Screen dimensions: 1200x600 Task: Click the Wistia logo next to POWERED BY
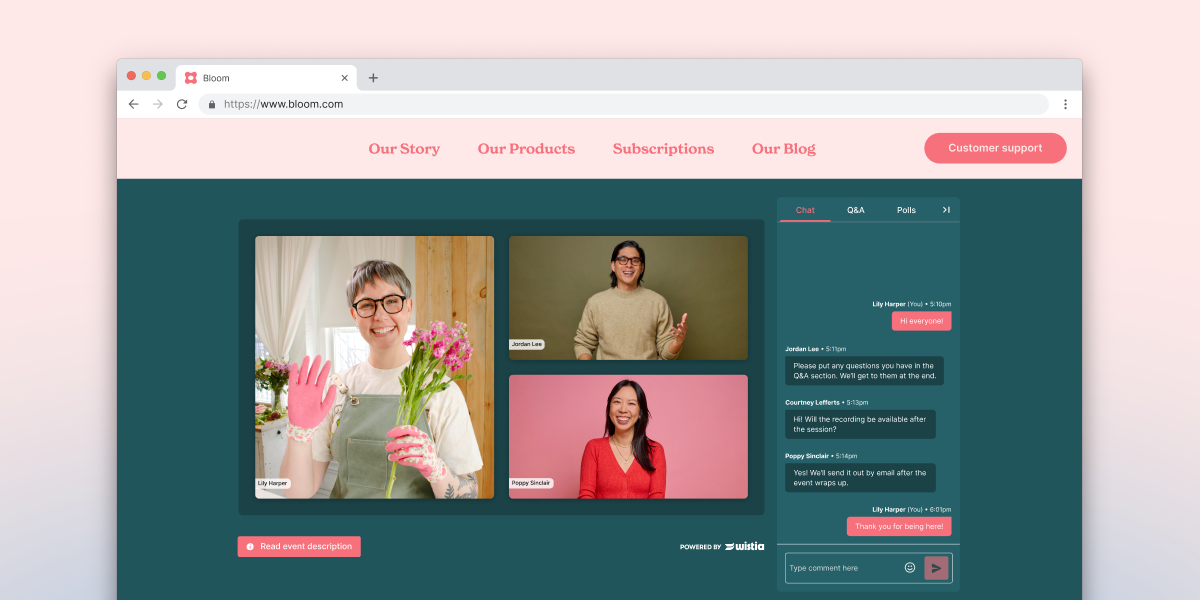point(746,546)
